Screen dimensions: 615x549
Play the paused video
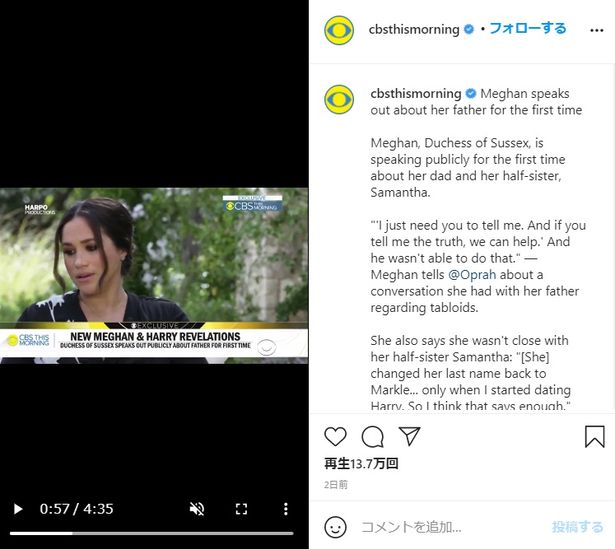pos(18,509)
